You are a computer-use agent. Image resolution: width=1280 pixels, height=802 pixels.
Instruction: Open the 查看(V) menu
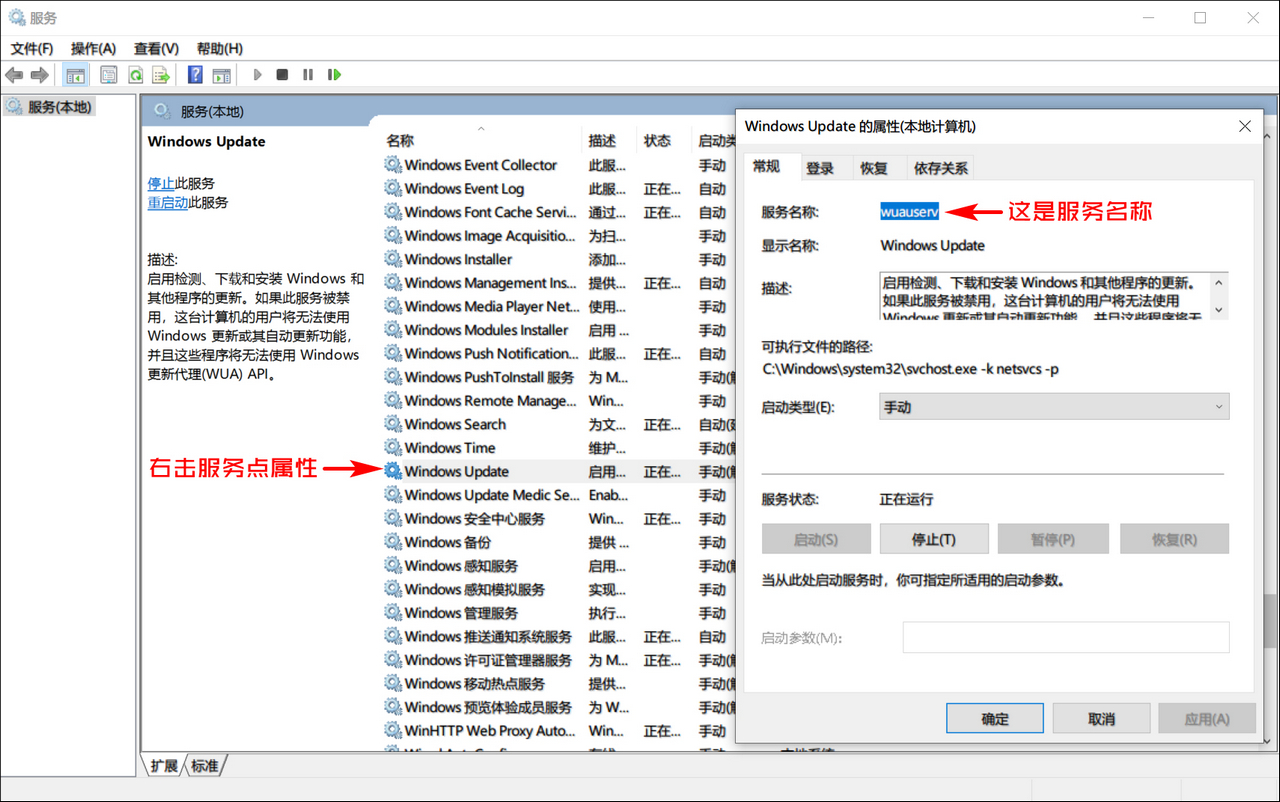[x=156, y=48]
